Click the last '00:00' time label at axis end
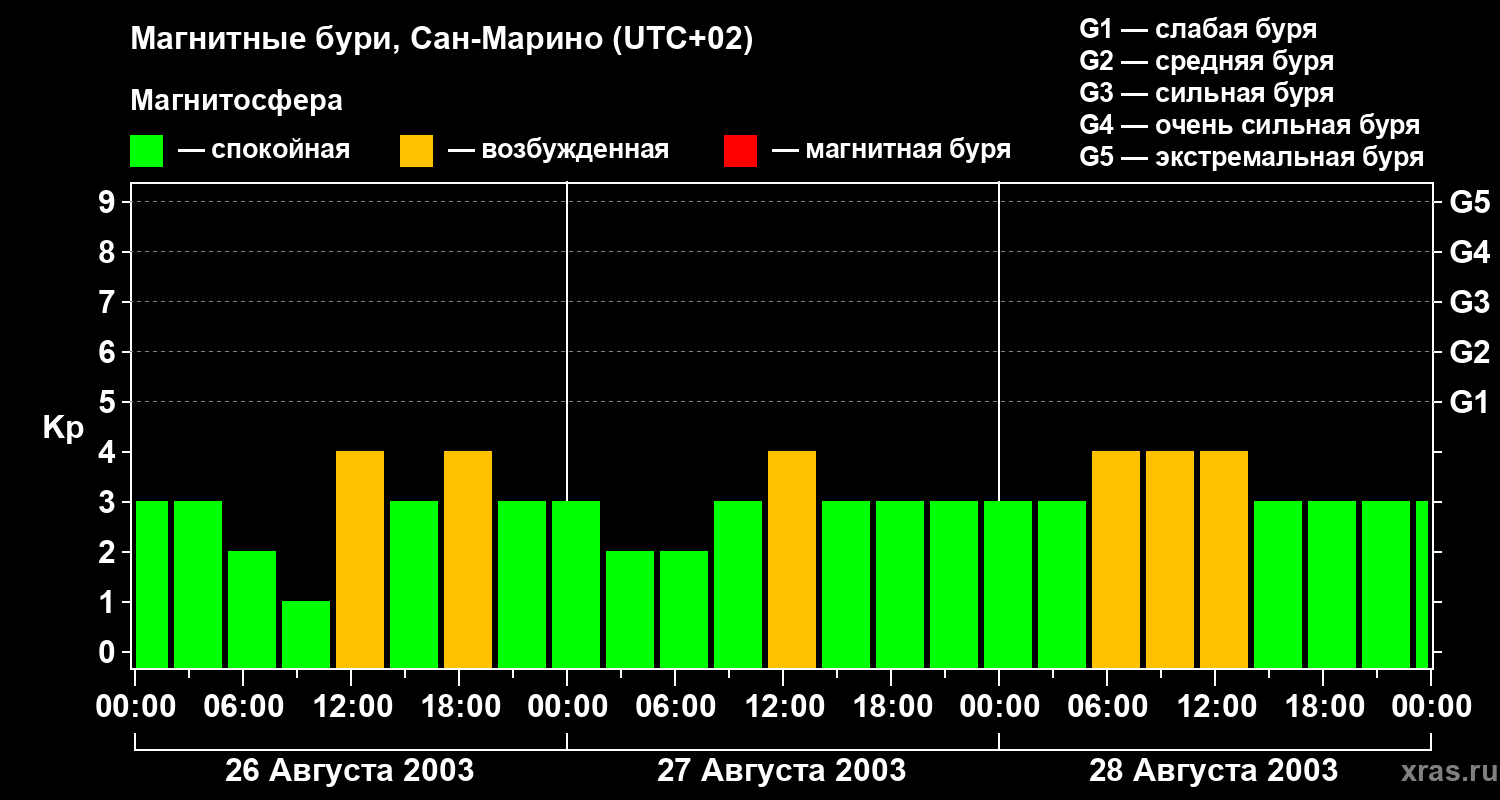The image size is (1500, 800). [x=1431, y=707]
